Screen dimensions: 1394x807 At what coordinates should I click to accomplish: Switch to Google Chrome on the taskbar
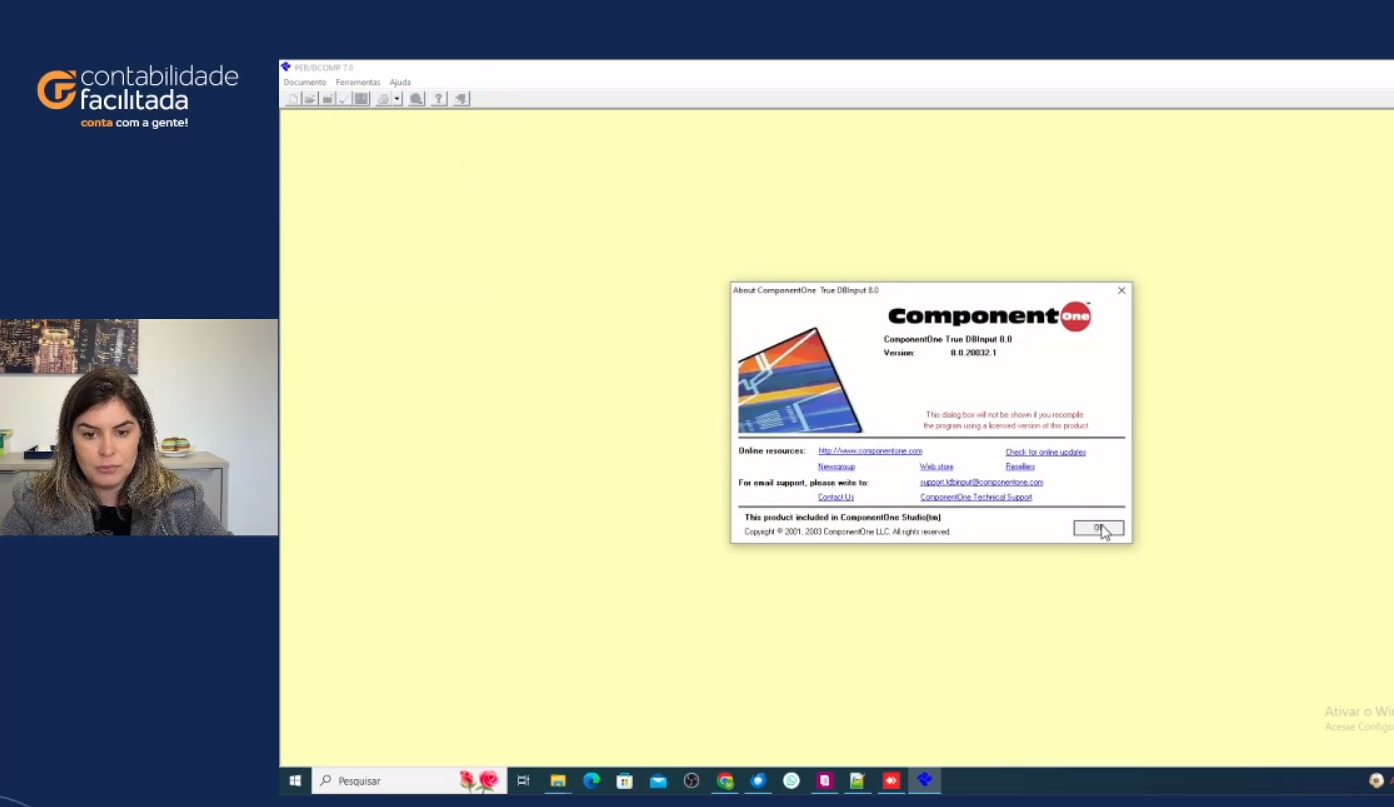click(725, 781)
